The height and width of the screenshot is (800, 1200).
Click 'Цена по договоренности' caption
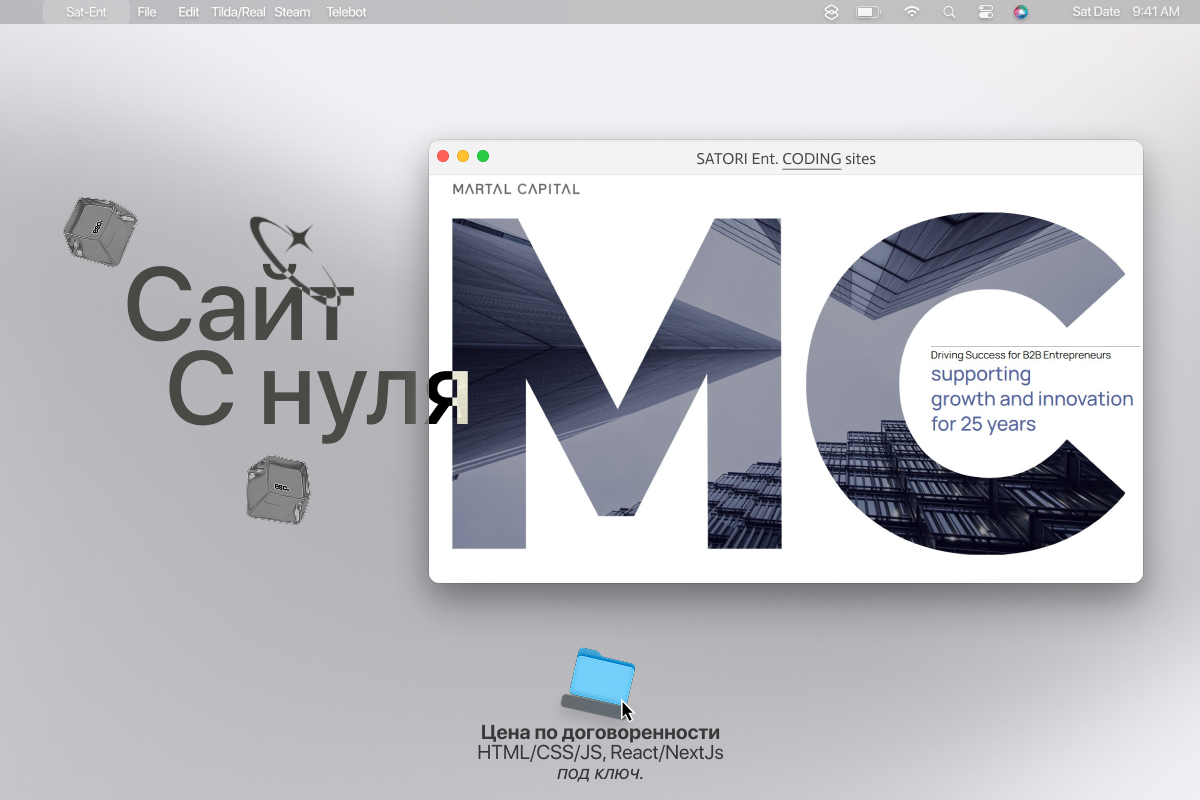click(600, 732)
